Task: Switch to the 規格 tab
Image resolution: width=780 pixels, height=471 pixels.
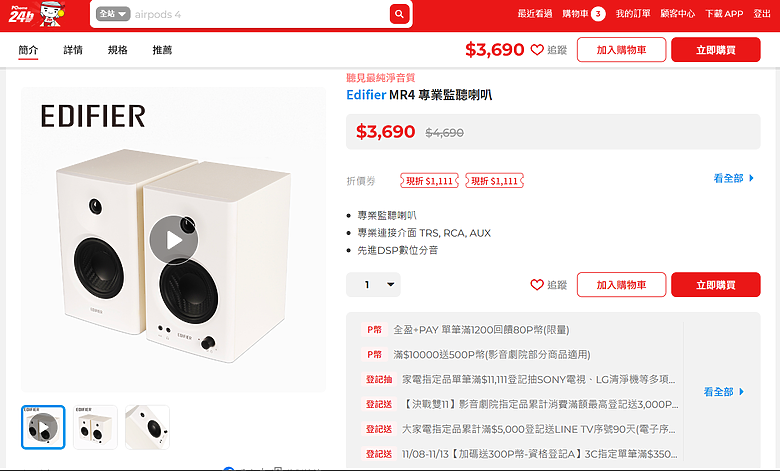Action: pos(118,50)
